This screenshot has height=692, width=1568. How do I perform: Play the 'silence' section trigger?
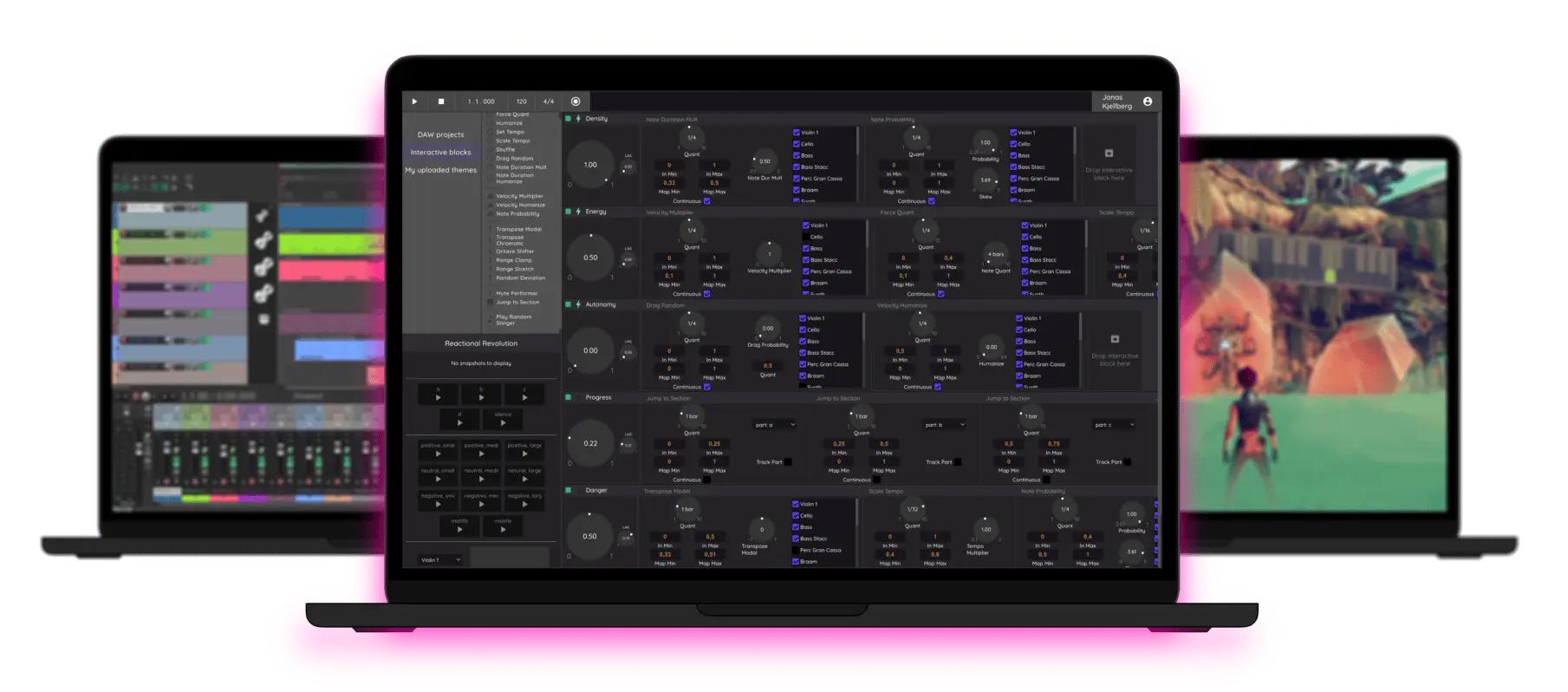[x=503, y=421]
